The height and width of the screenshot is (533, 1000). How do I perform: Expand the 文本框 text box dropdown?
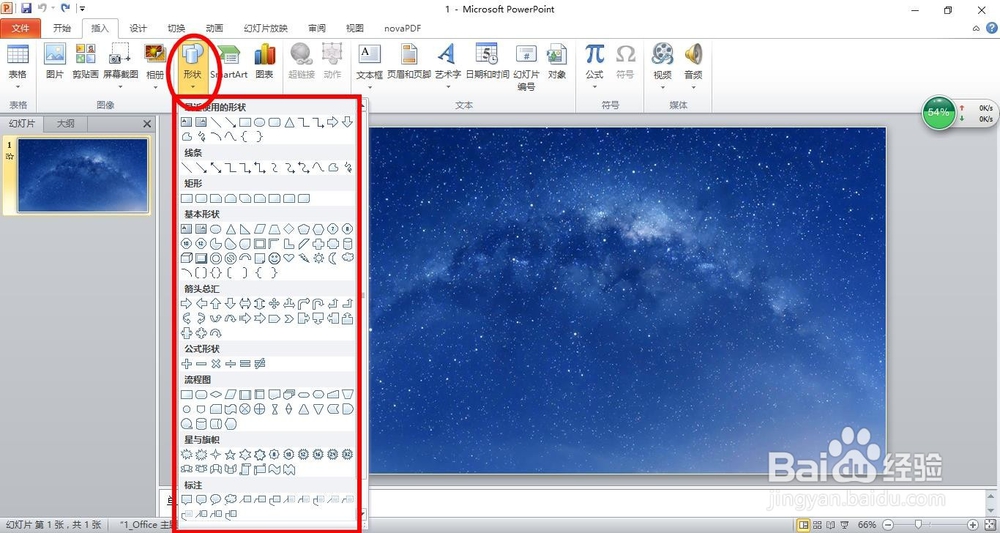[369, 87]
